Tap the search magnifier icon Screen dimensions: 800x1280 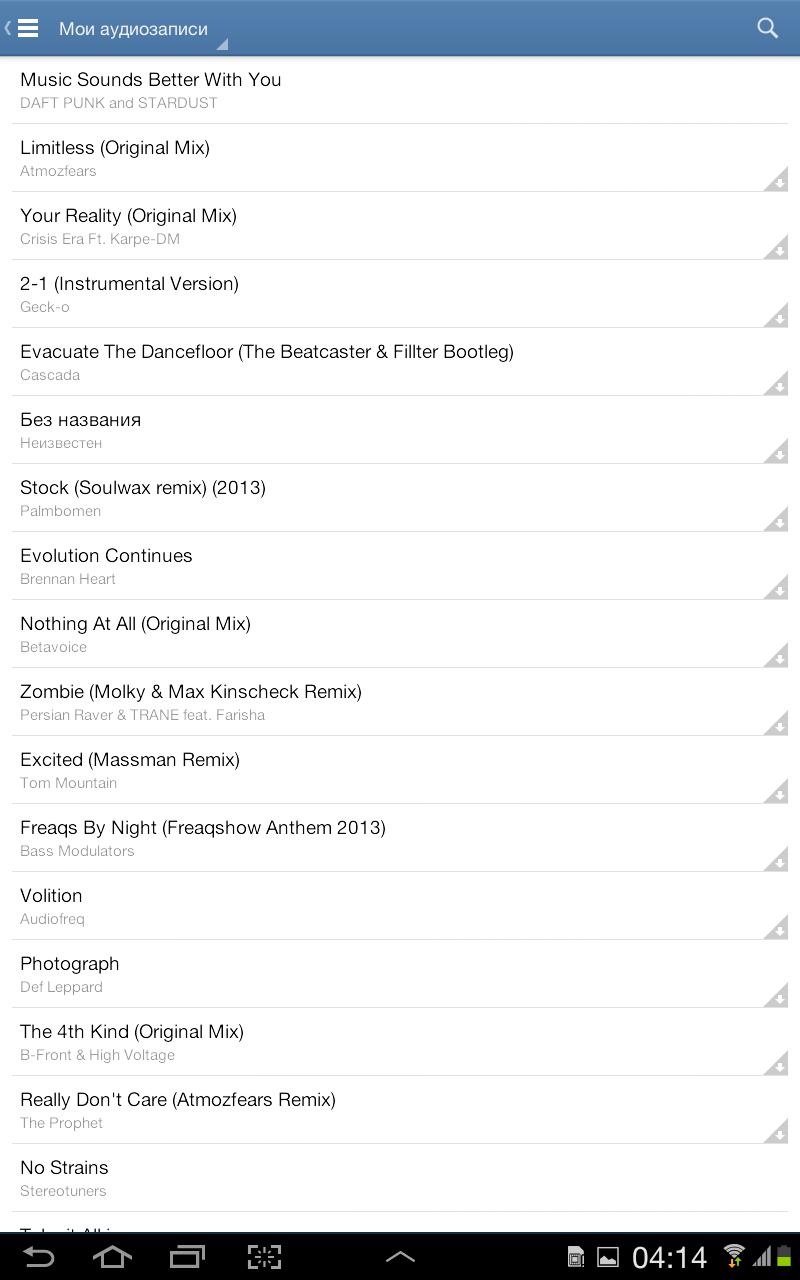[767, 28]
